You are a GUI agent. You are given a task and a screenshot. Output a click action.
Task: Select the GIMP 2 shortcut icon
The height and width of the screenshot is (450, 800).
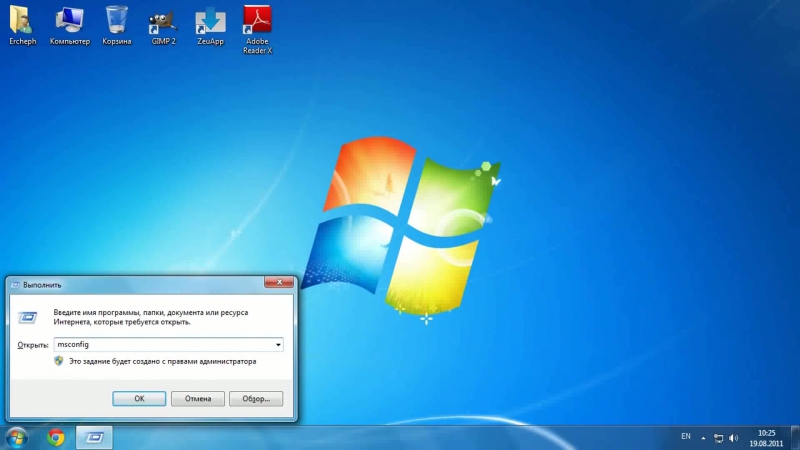(x=163, y=26)
